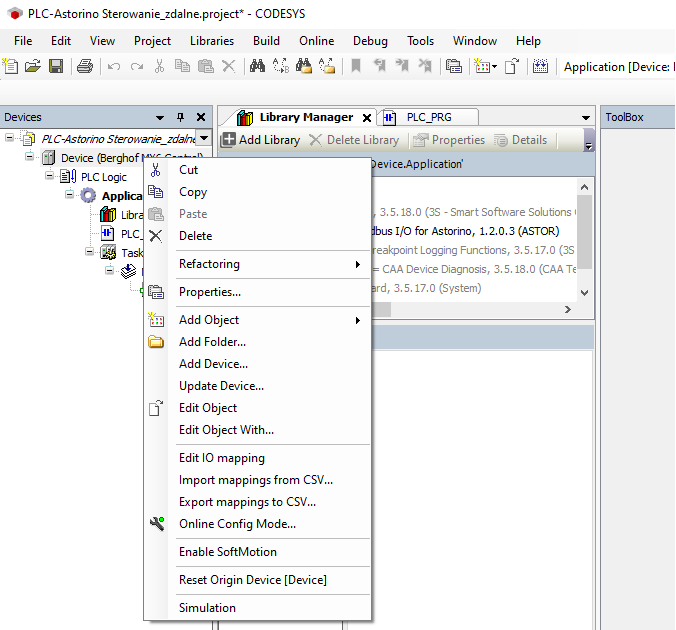The image size is (676, 630).
Task: Click the PLC Logic tree item
Action: coord(103,177)
